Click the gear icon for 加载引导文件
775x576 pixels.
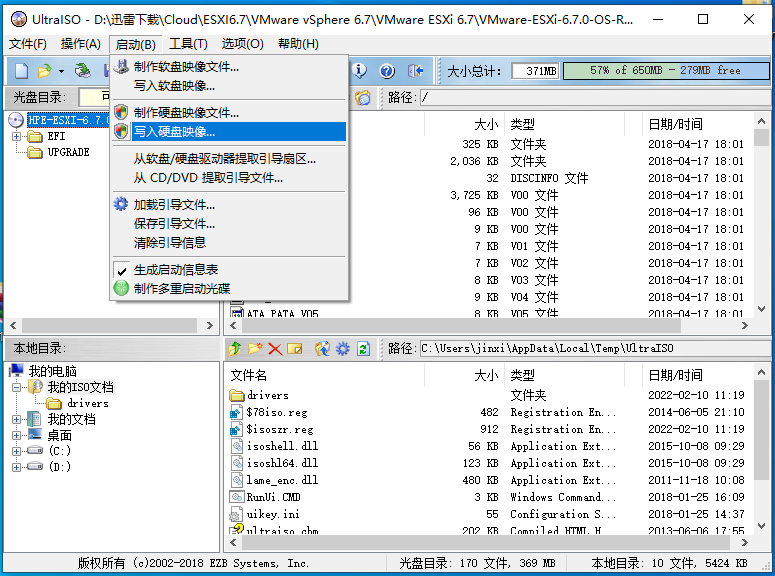pos(121,204)
